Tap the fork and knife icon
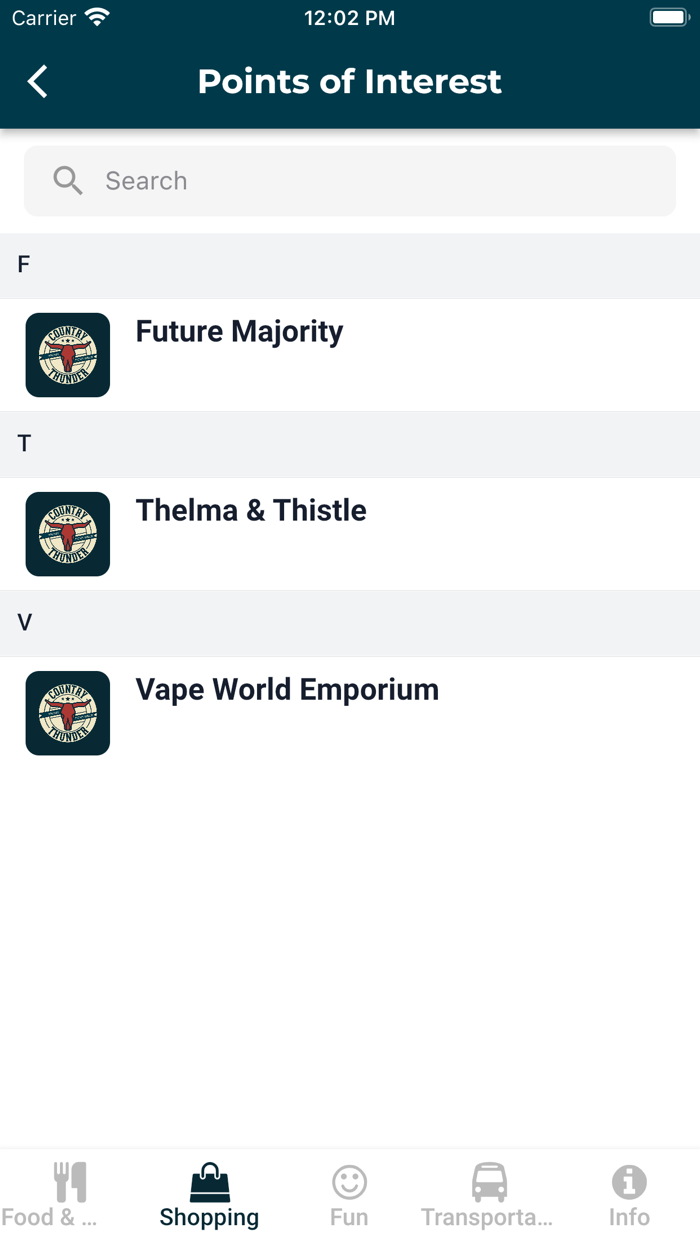Viewport: 700px width, 1244px height. (x=70, y=1182)
